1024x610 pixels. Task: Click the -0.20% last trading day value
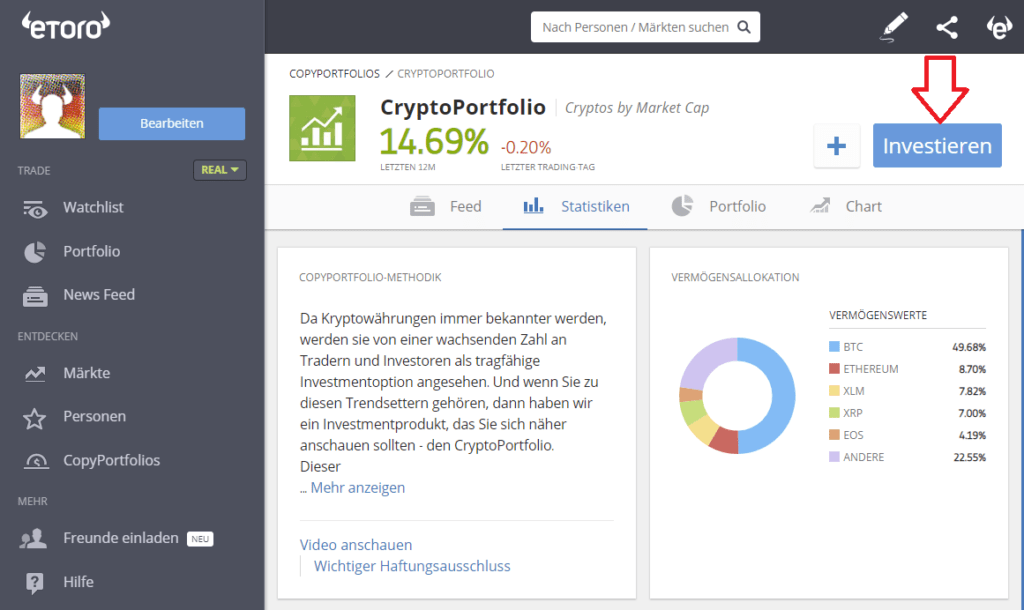pos(526,148)
